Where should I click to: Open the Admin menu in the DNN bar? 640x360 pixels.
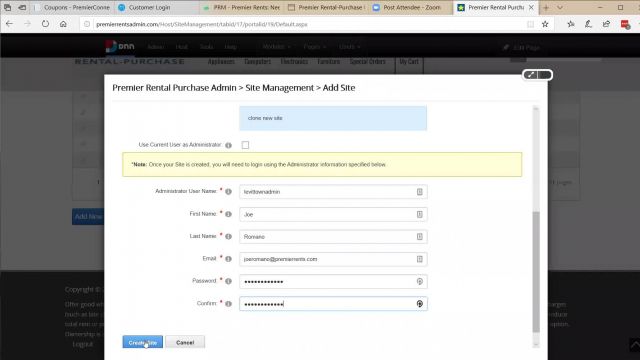[155, 47]
